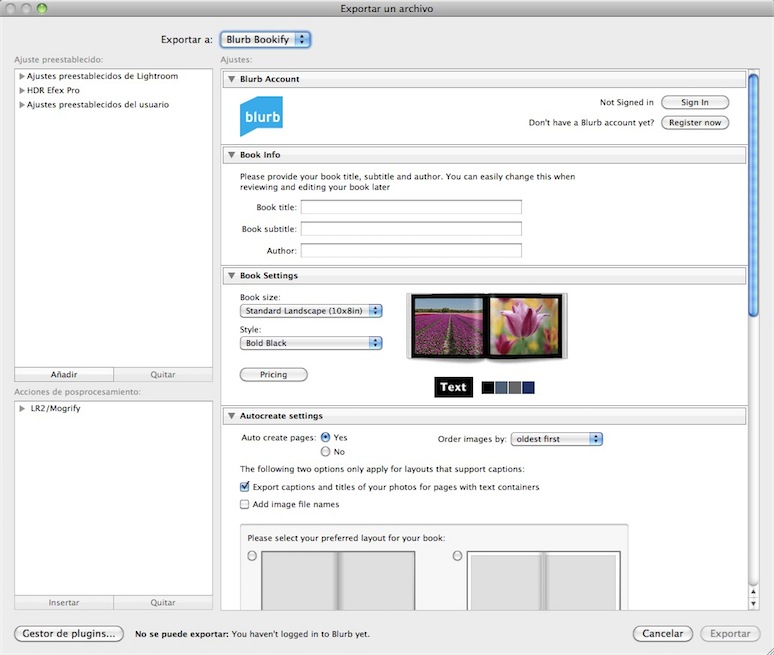Select Yes for Auto create pages
The width and height of the screenshot is (774, 655).
pyautogui.click(x=325, y=437)
